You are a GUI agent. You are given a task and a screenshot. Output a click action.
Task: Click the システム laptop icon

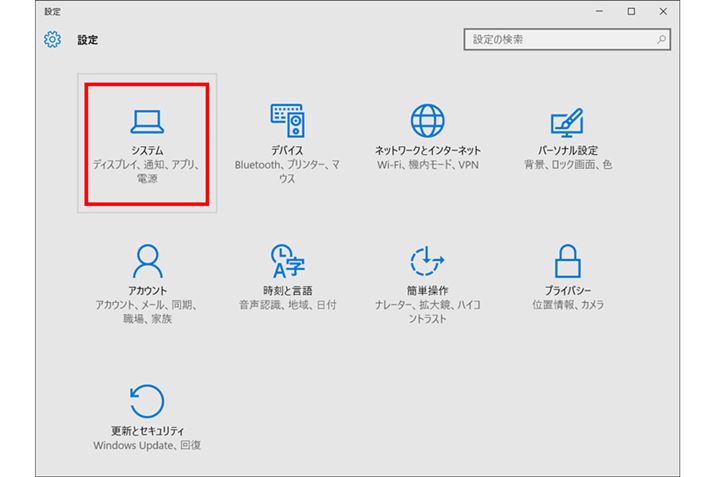(146, 121)
